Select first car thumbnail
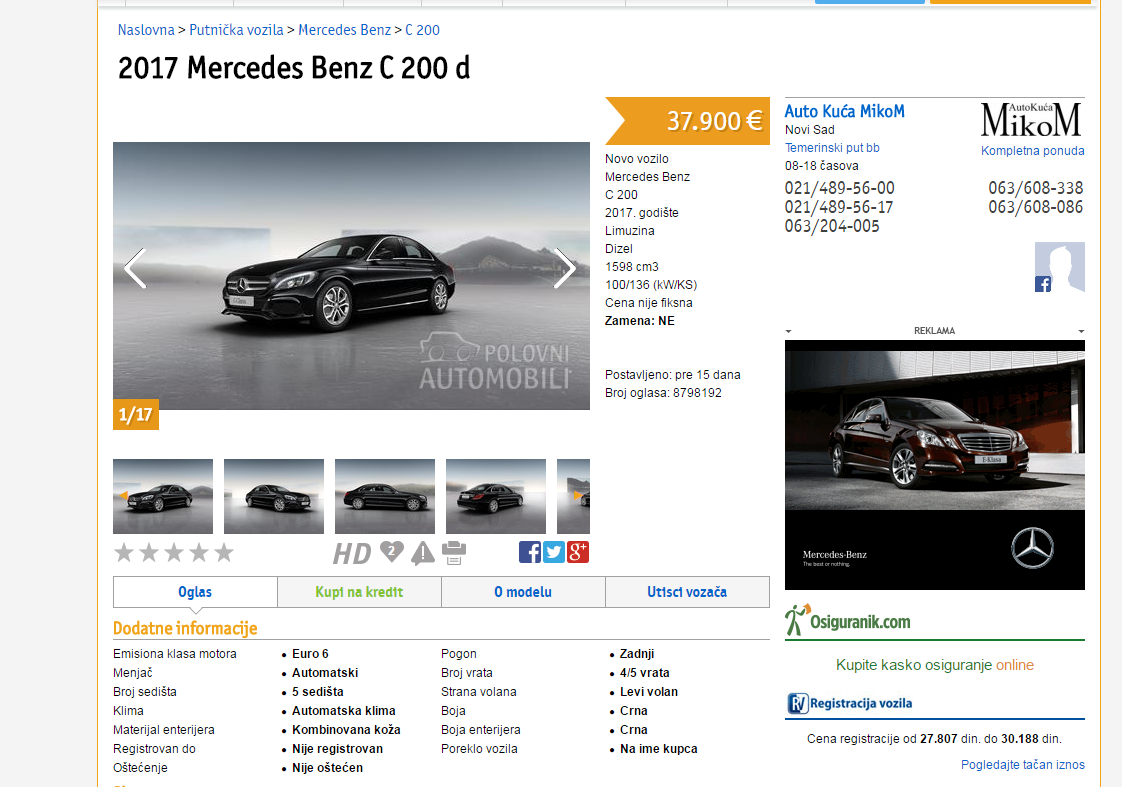Image resolution: width=1122 pixels, height=787 pixels. pos(163,497)
